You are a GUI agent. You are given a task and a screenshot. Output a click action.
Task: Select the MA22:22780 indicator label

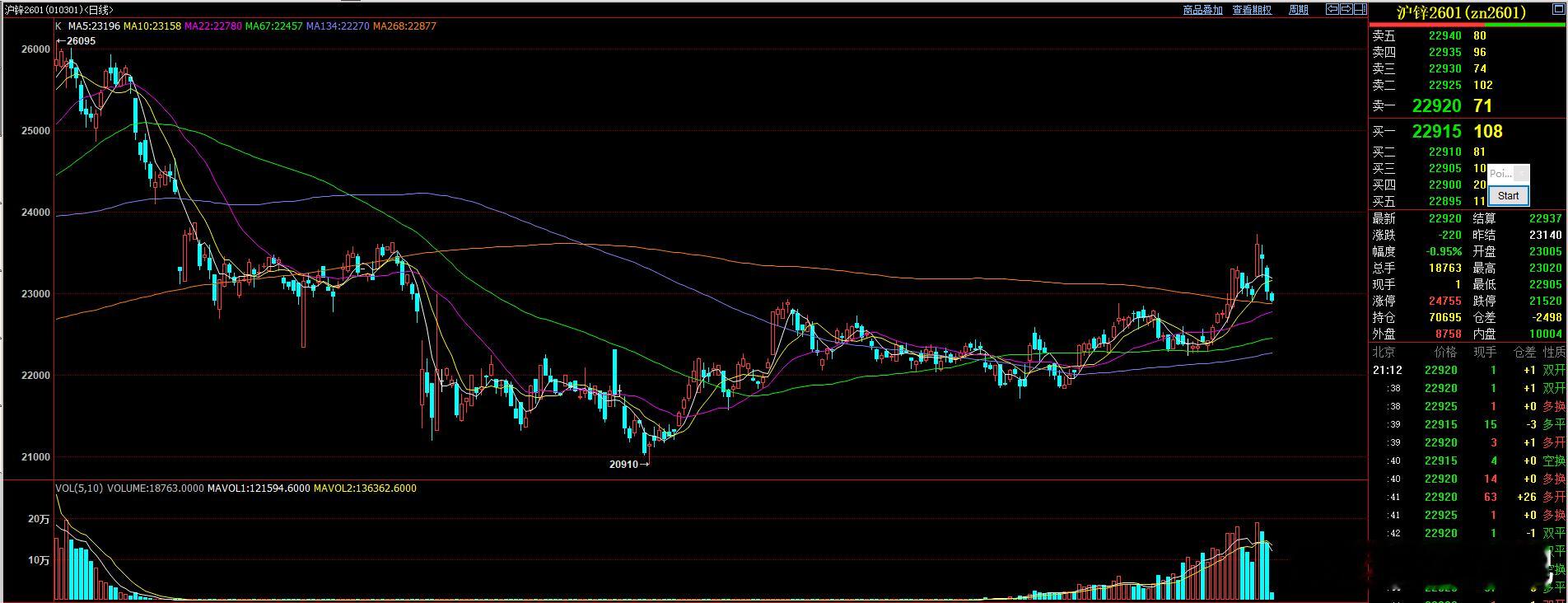pos(213,26)
